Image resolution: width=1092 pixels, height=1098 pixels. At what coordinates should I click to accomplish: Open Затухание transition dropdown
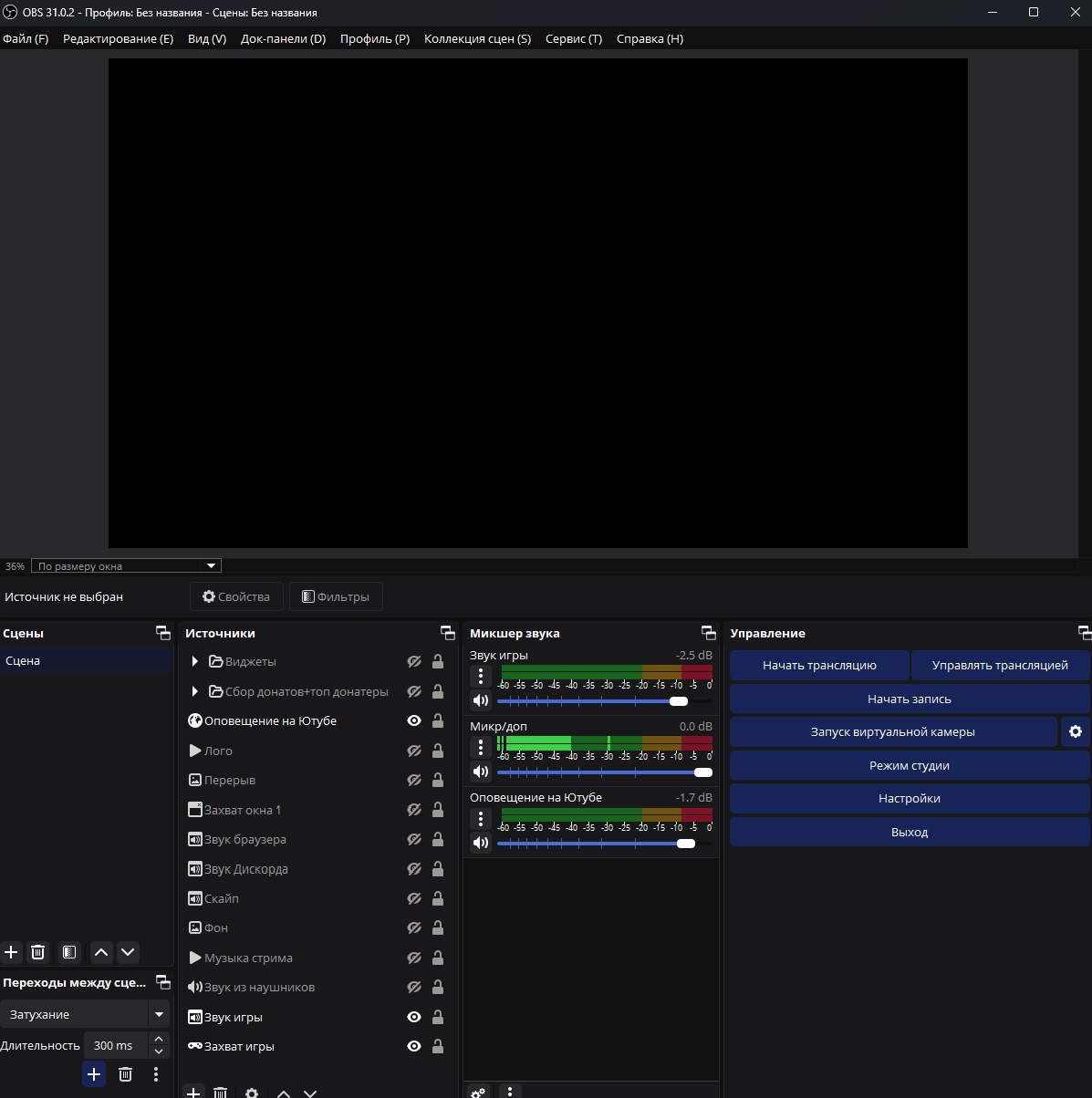coord(85,1014)
